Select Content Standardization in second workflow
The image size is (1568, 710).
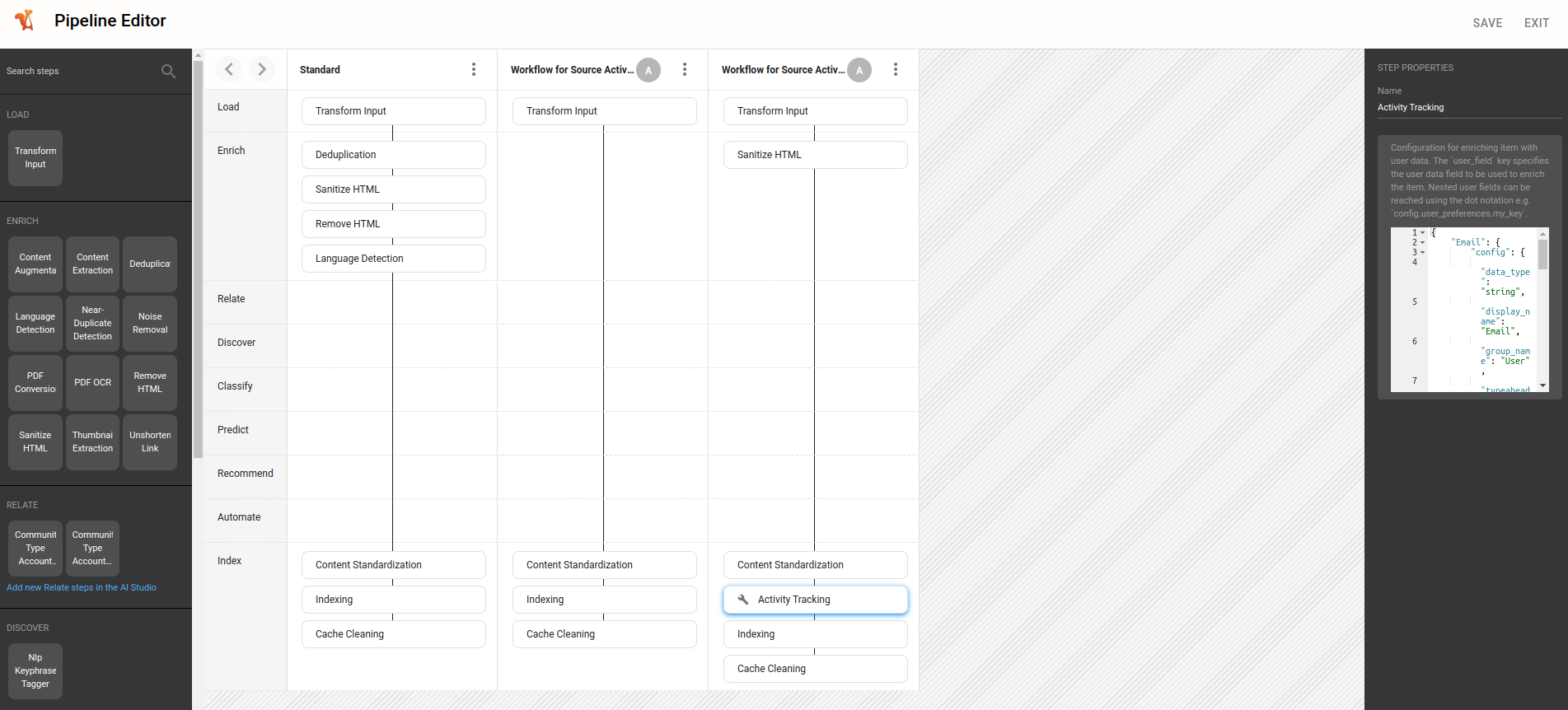click(x=605, y=565)
